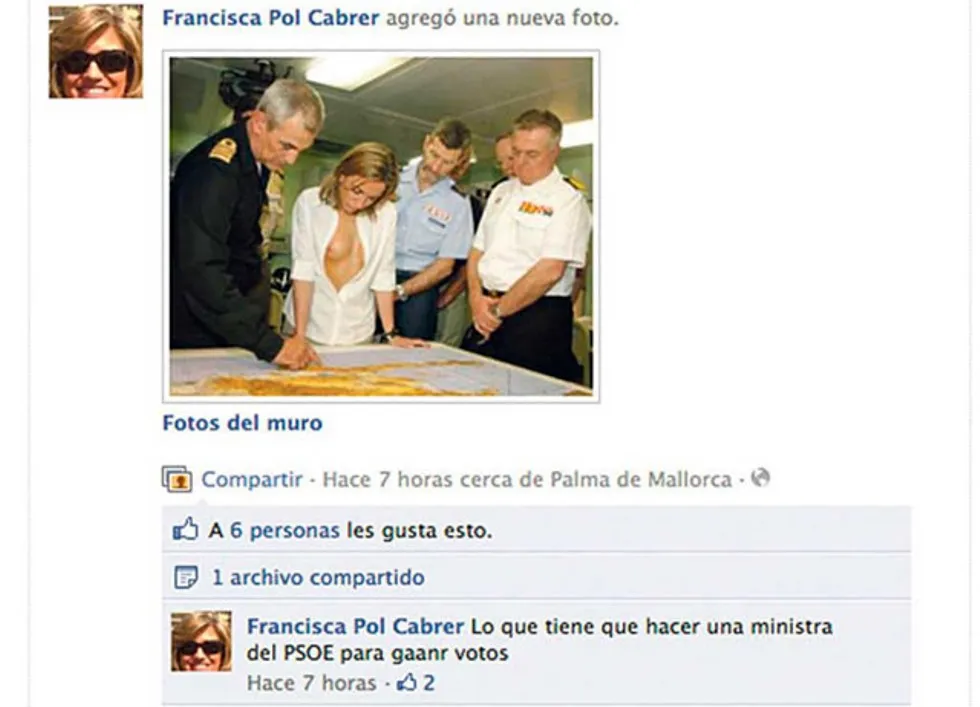Click the comment's Hace 7 horas timestamp

pyautogui.click(x=311, y=683)
